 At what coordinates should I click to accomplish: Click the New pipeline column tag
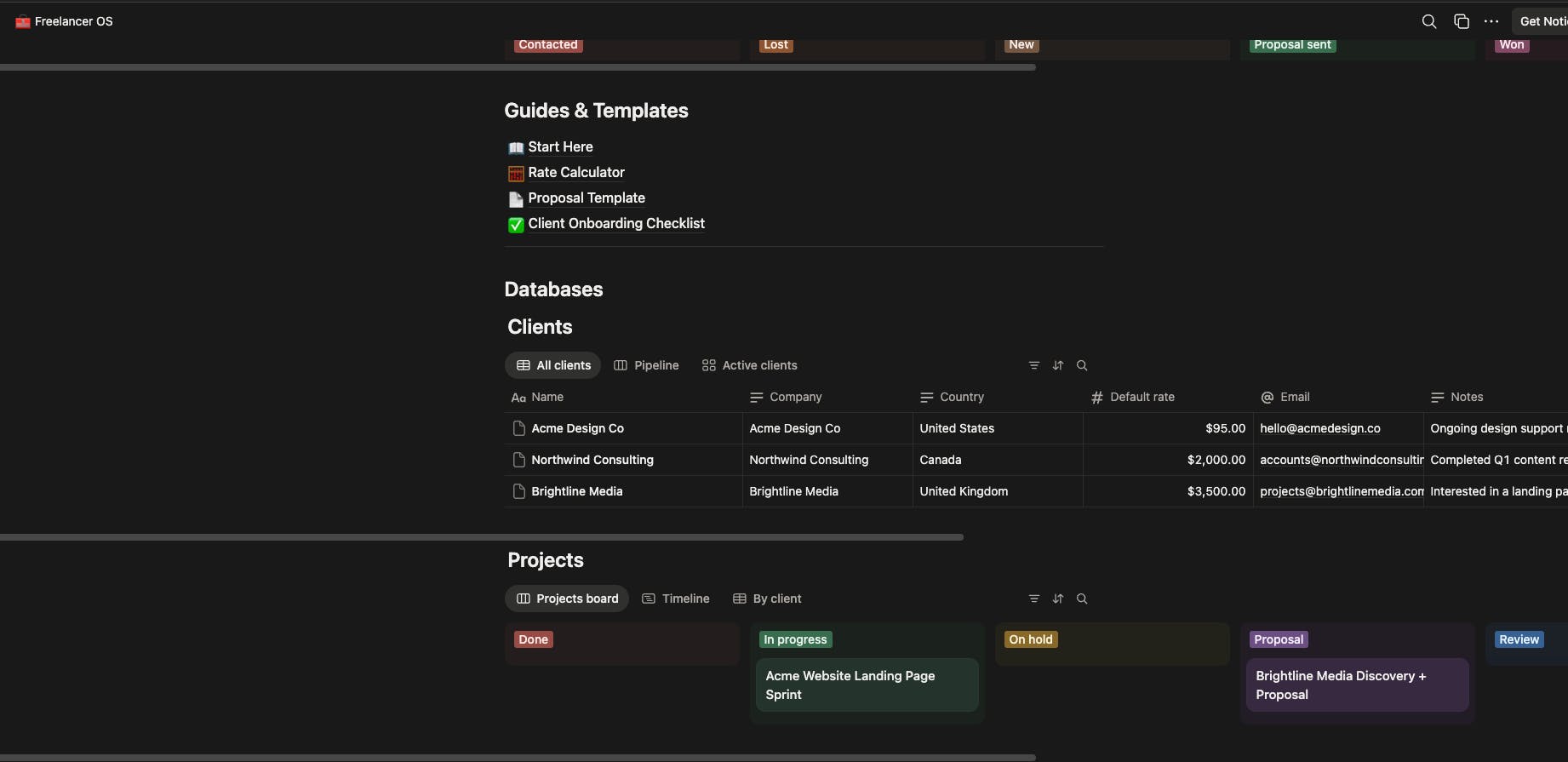(1021, 45)
